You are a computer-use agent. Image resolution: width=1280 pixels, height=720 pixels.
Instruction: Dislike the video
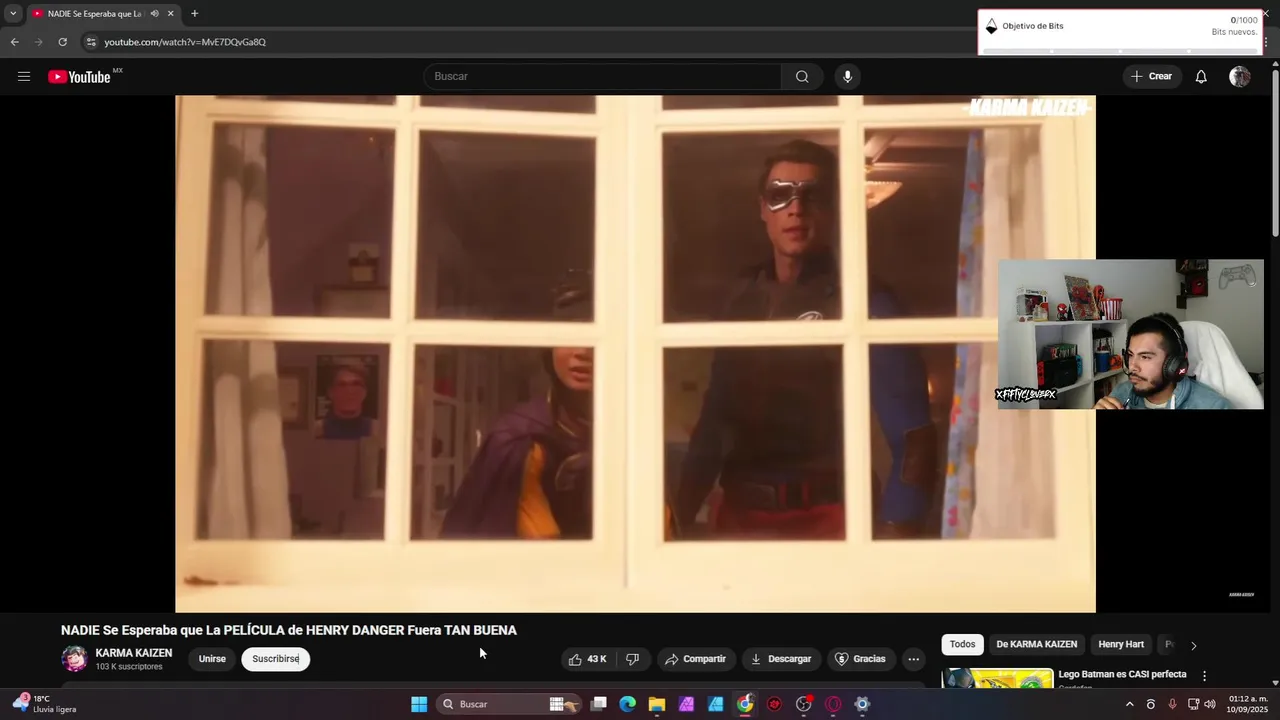pyautogui.click(x=632, y=659)
